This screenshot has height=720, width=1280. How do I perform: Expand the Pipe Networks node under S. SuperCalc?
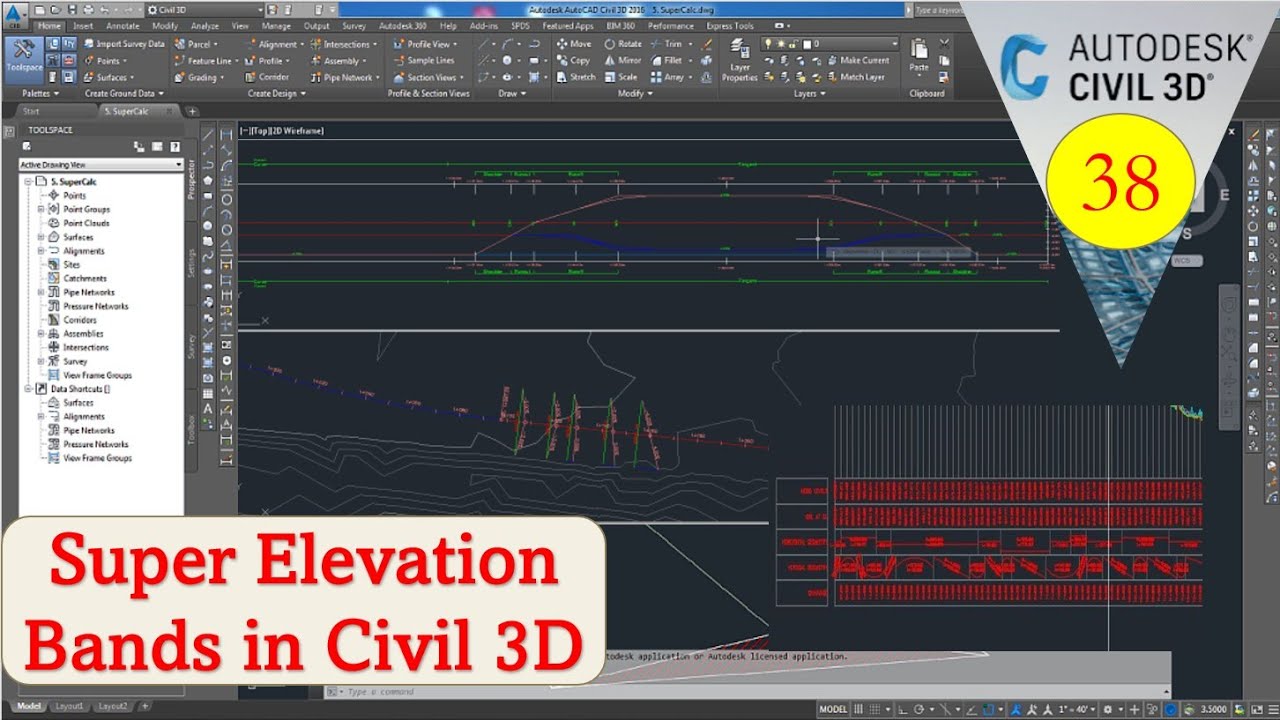coord(42,292)
